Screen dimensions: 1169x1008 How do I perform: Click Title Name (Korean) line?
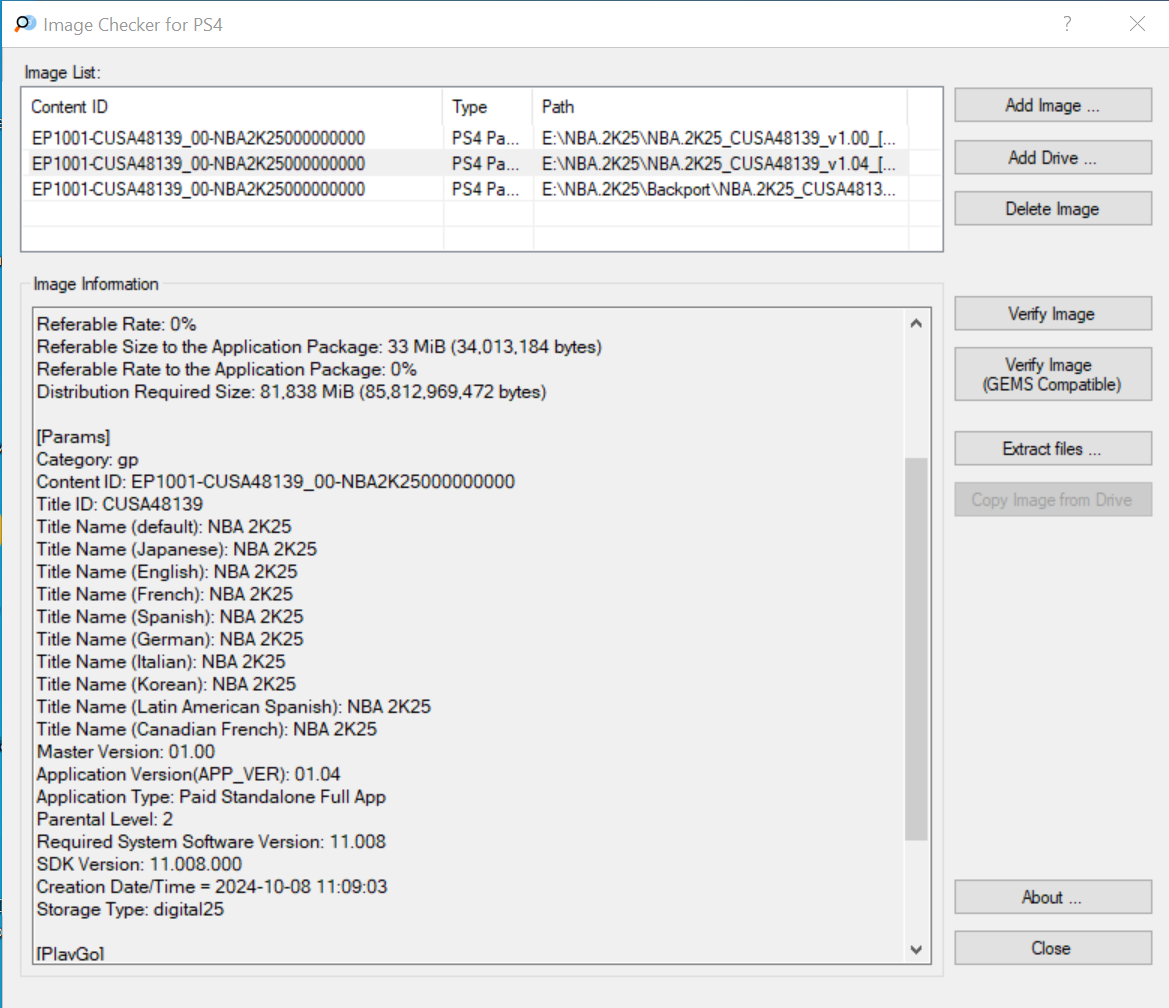pos(166,684)
